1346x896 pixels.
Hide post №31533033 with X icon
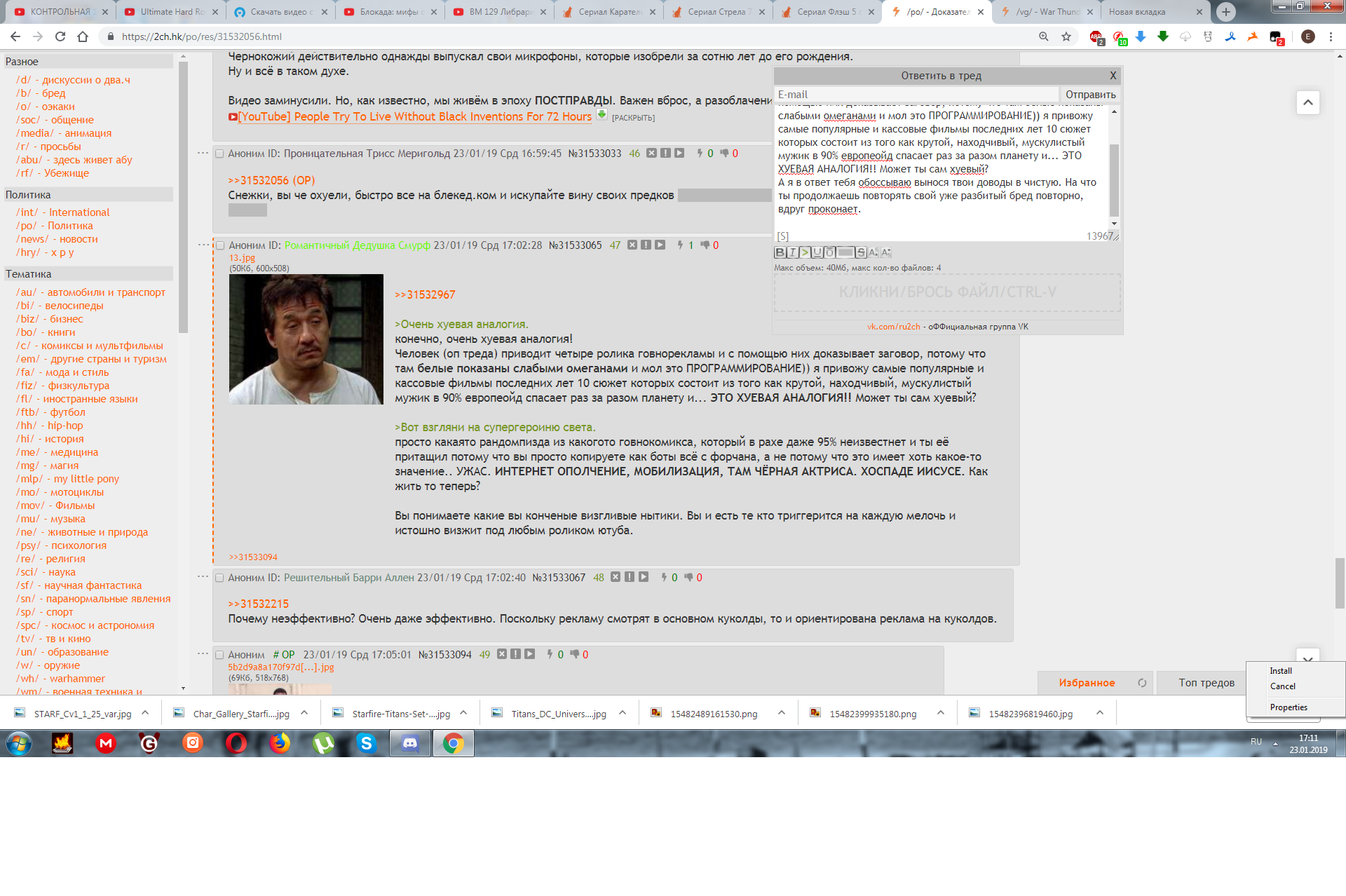click(x=651, y=153)
